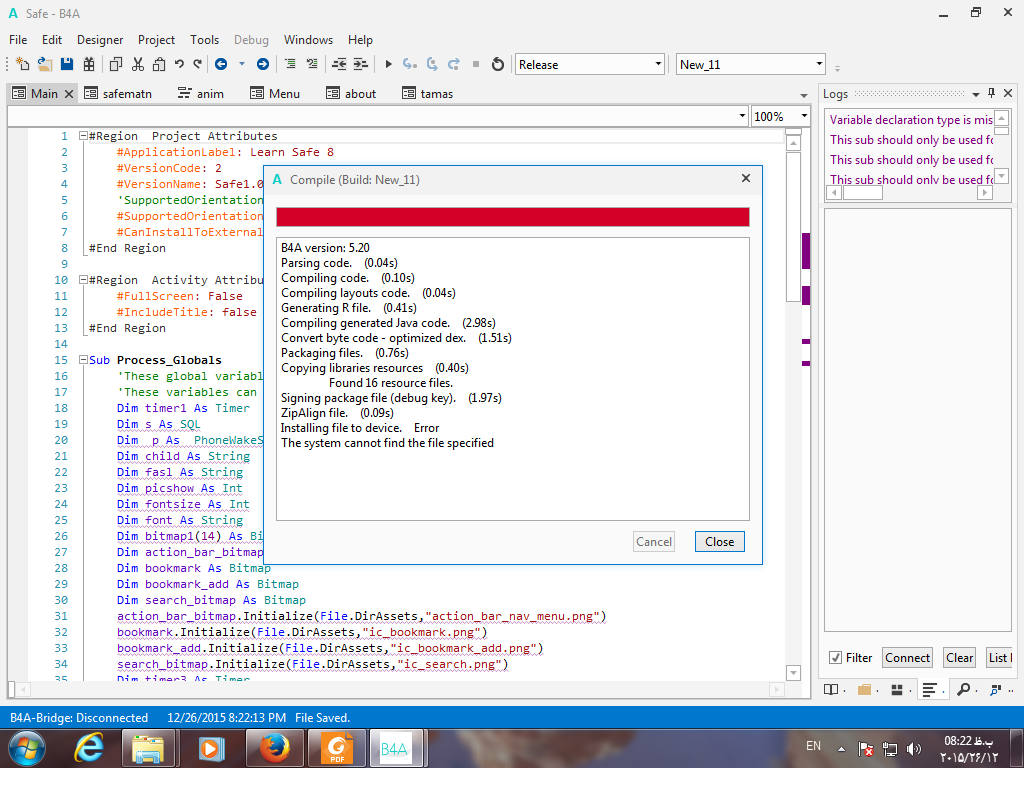Click the Restart circular arrow icon
Viewport: 1024px width, 800px height.
click(x=498, y=64)
